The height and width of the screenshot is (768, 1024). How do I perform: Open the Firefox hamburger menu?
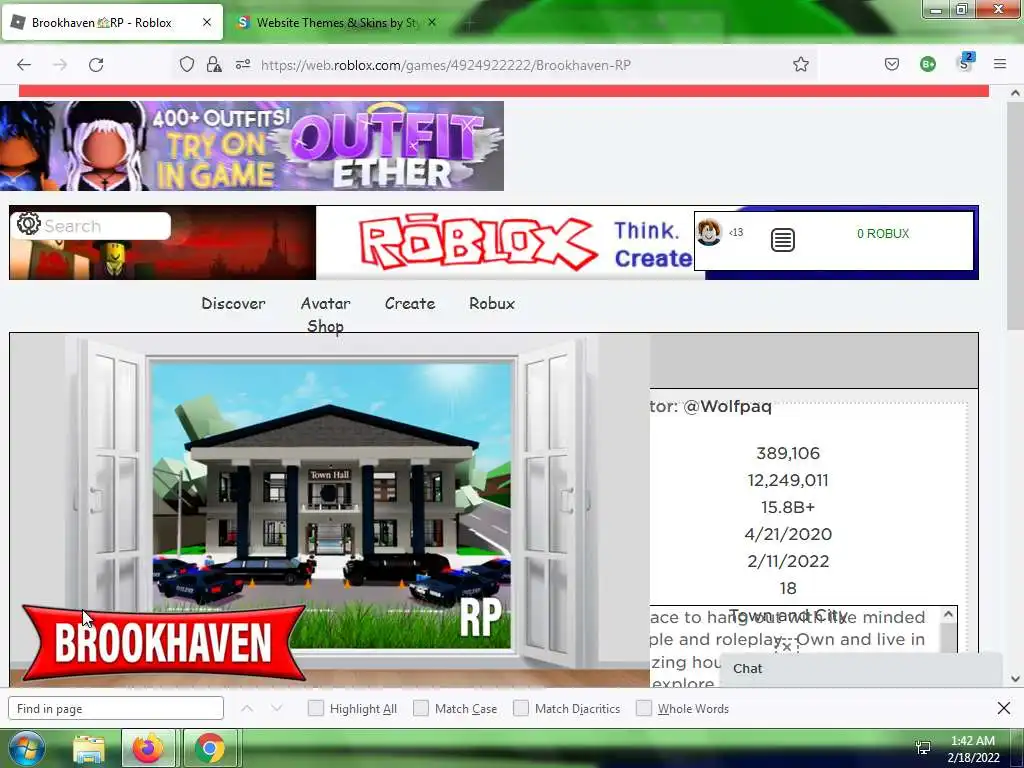click(x=1000, y=64)
